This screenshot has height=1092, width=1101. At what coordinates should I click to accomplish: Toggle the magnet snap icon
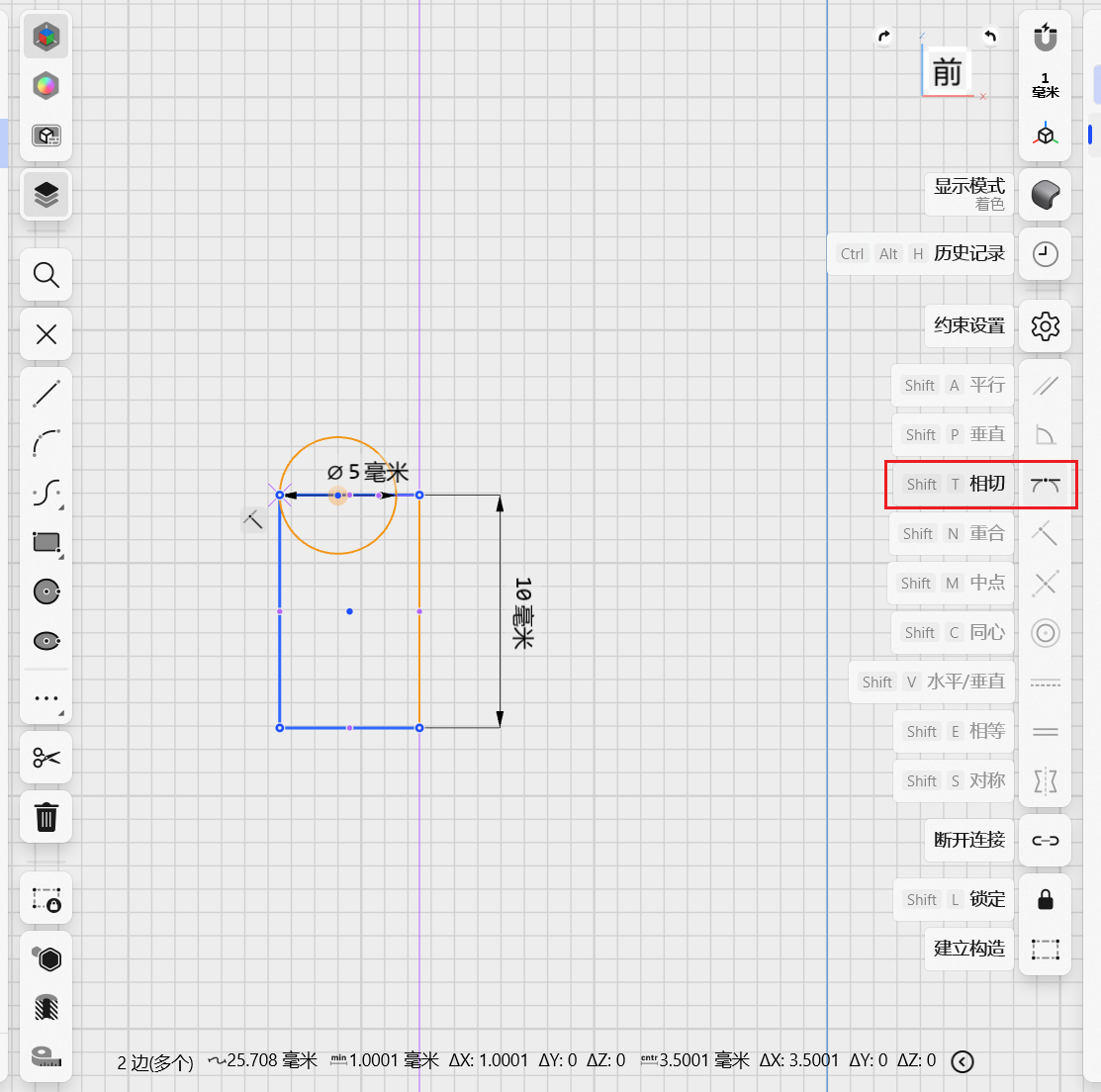pos(1045,37)
